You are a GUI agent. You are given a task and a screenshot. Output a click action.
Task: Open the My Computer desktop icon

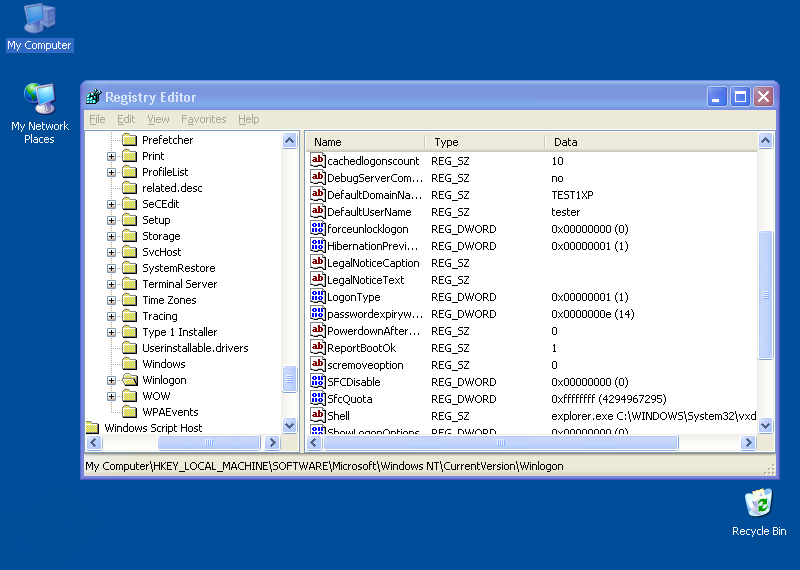39,27
